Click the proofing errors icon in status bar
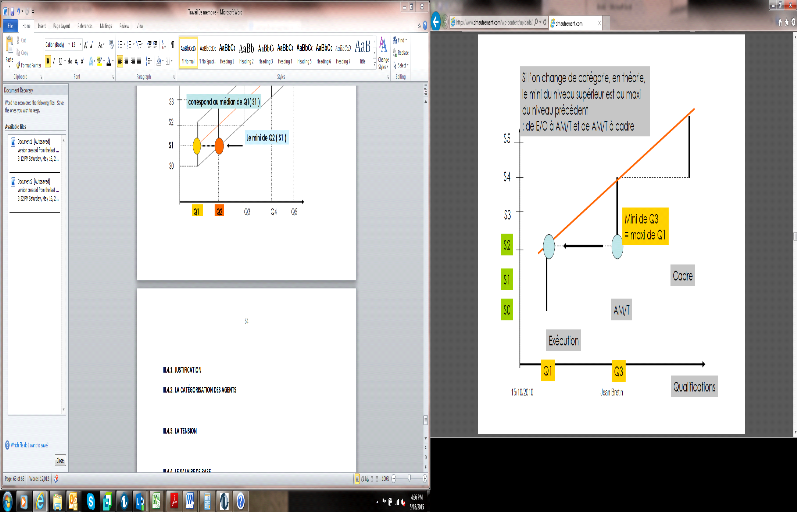The width and height of the screenshot is (797, 512). coord(56,478)
